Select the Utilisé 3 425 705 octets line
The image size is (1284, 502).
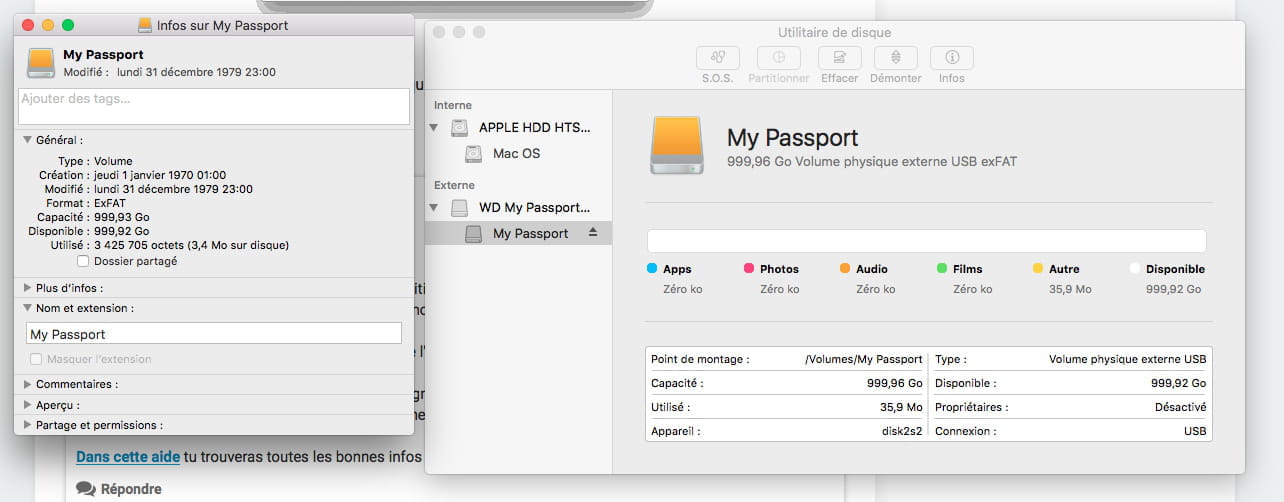click(x=169, y=245)
